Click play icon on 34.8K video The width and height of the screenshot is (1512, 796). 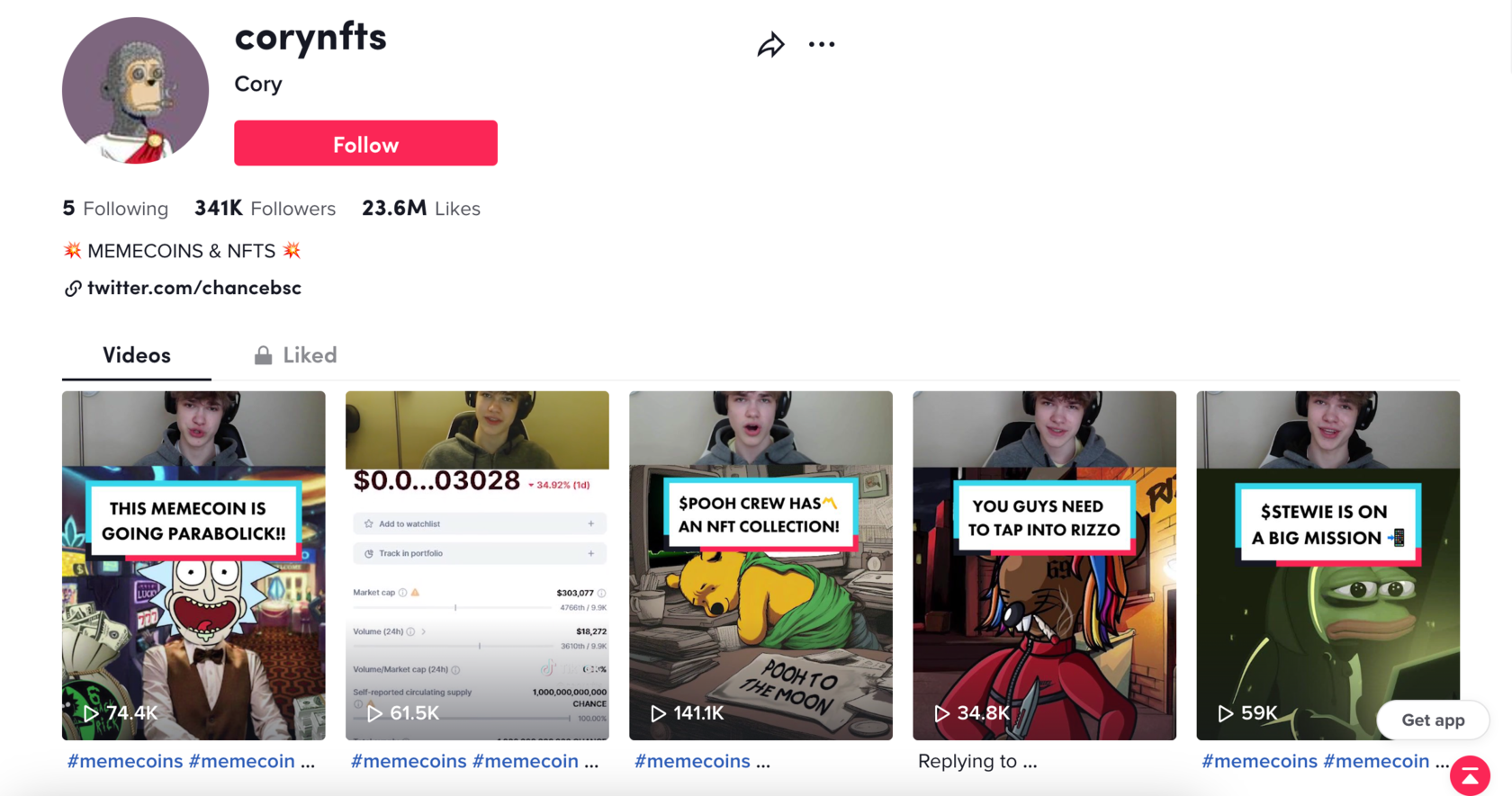(x=941, y=713)
